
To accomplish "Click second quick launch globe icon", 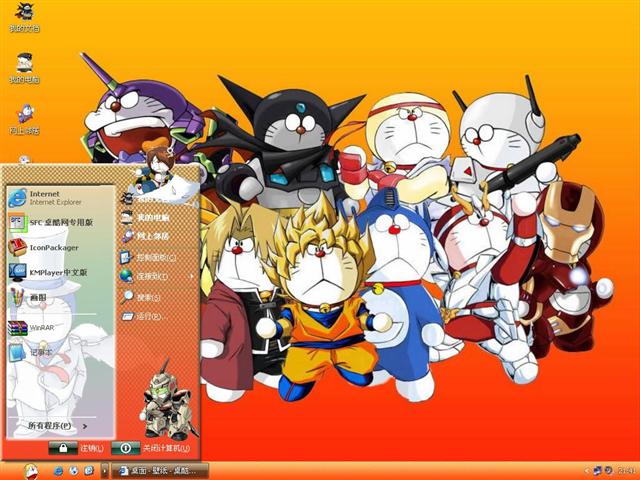I will coord(73,471).
